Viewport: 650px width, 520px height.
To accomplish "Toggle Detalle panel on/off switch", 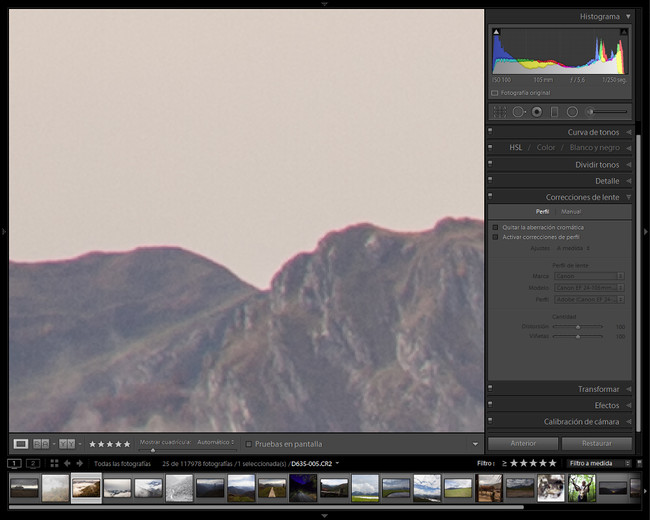I will [490, 180].
